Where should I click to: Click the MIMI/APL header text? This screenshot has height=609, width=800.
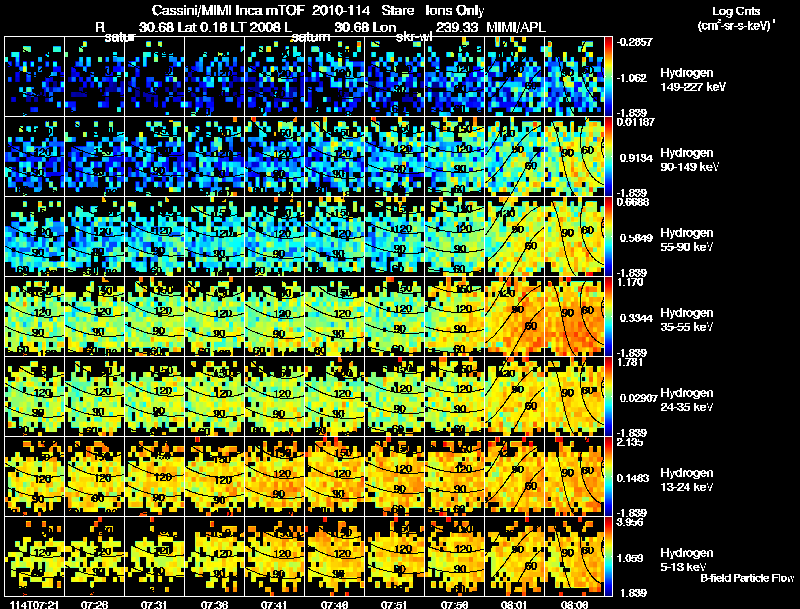(516, 27)
